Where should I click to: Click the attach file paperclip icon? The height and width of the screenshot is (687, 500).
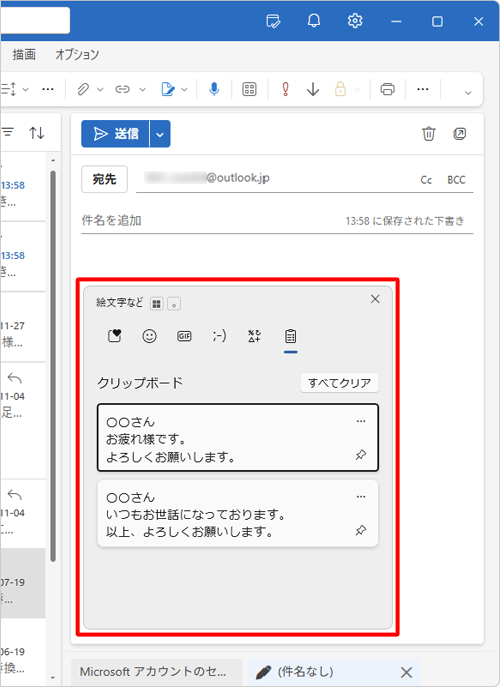(x=83, y=89)
